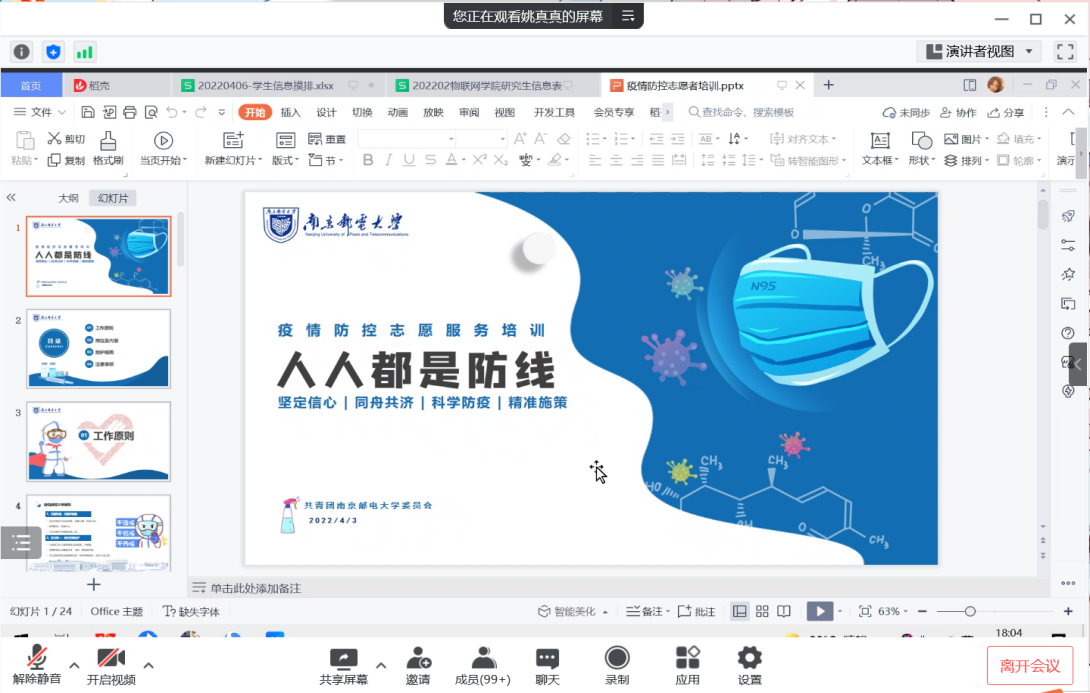Unmute the microphone (解除静音)
Viewport: 1090px width, 693px height.
point(37,665)
